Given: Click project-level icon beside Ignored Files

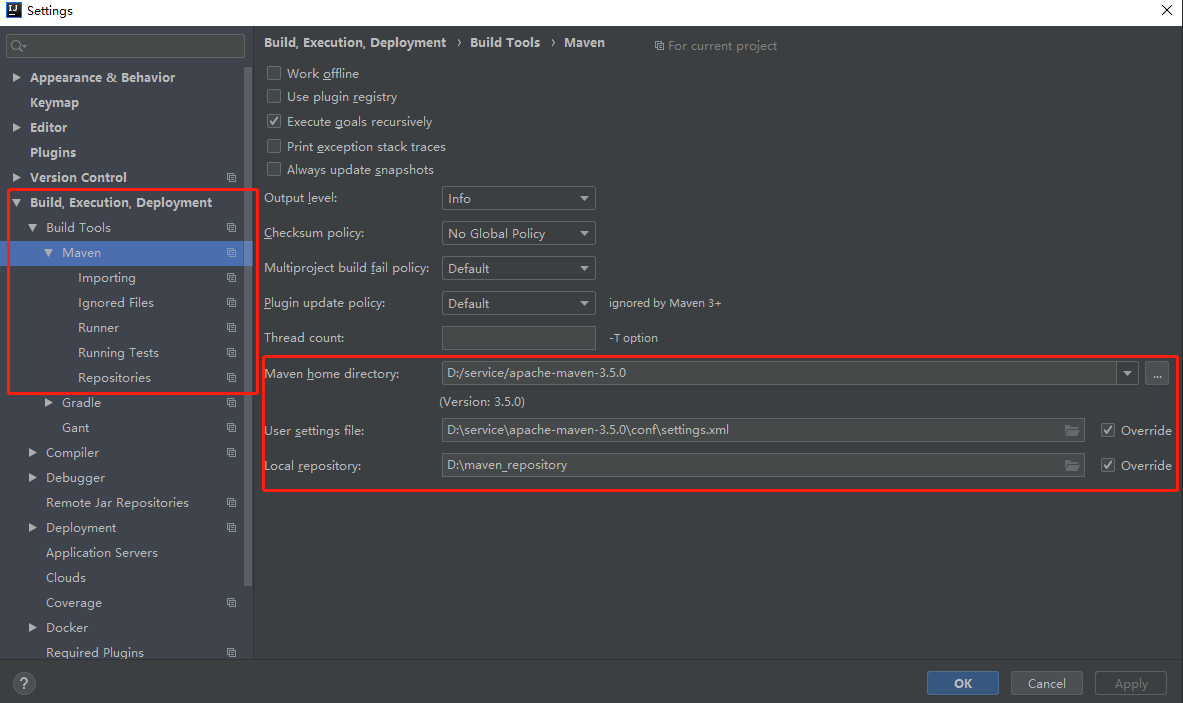Looking at the screenshot, I should click(x=232, y=302).
